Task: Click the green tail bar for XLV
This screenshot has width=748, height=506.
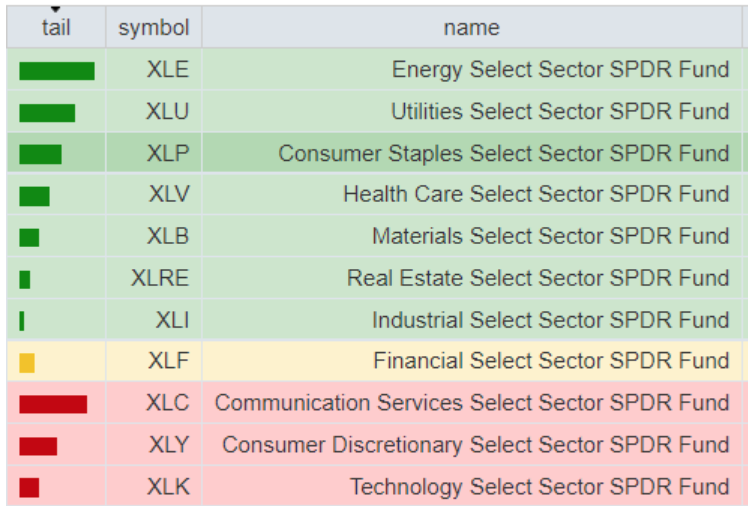Action: tap(34, 196)
